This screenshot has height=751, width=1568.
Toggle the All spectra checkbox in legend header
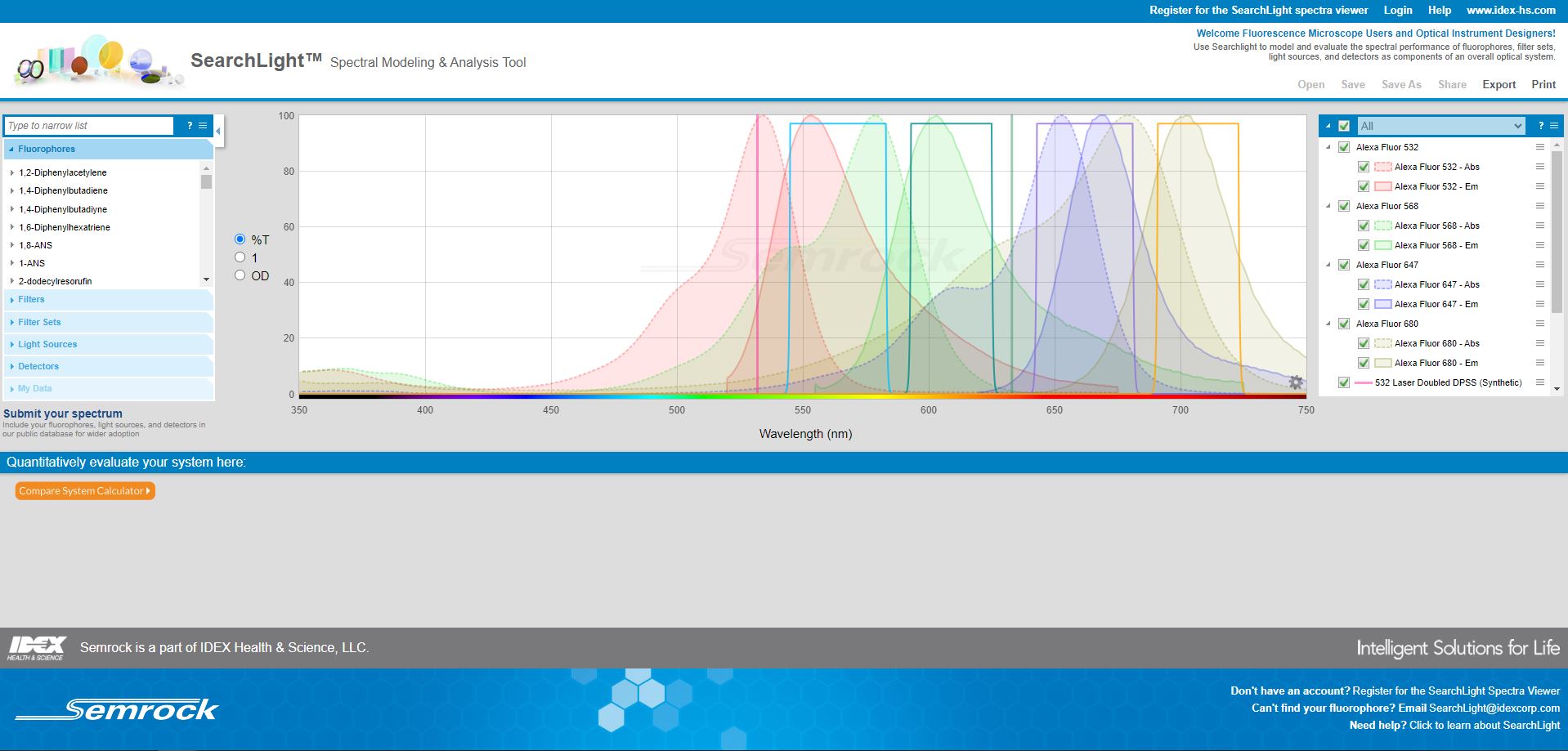click(1344, 126)
